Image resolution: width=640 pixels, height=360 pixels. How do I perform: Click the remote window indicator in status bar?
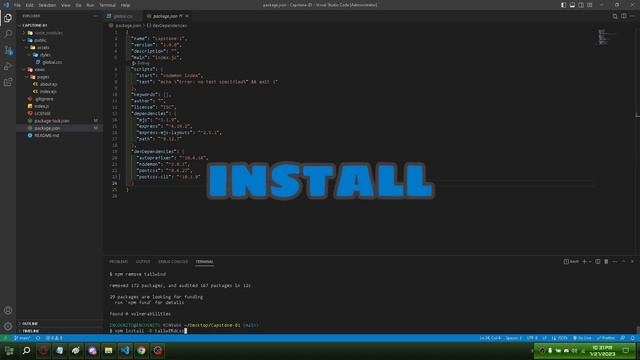(x=6, y=338)
